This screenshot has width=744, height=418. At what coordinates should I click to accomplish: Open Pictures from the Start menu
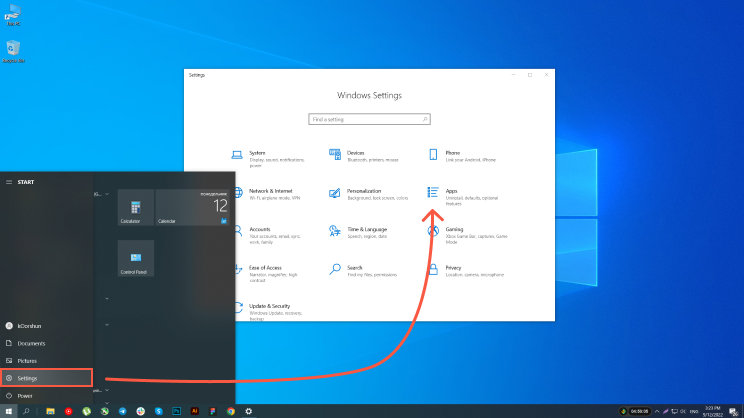click(x=46, y=361)
